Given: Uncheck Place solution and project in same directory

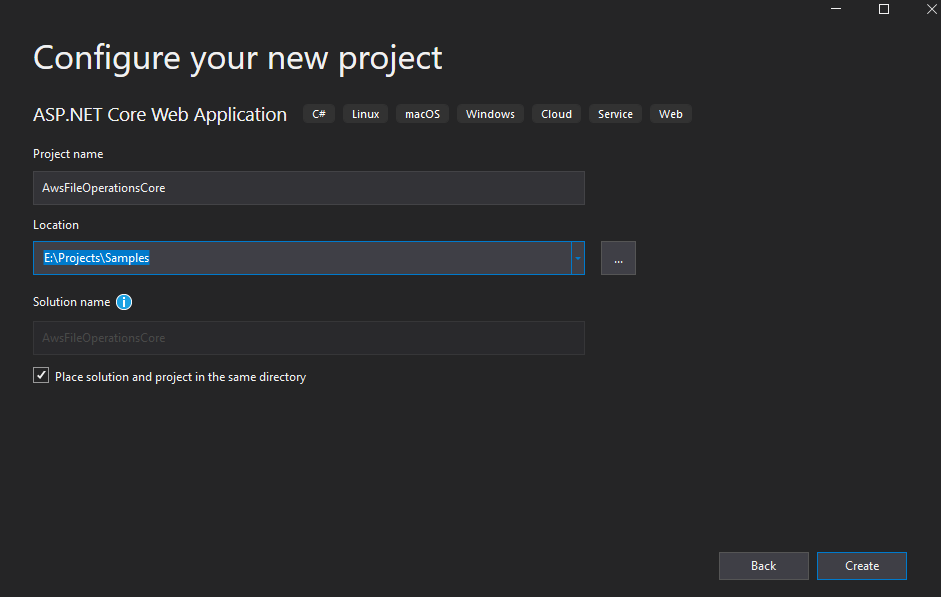Looking at the screenshot, I should pyautogui.click(x=41, y=376).
